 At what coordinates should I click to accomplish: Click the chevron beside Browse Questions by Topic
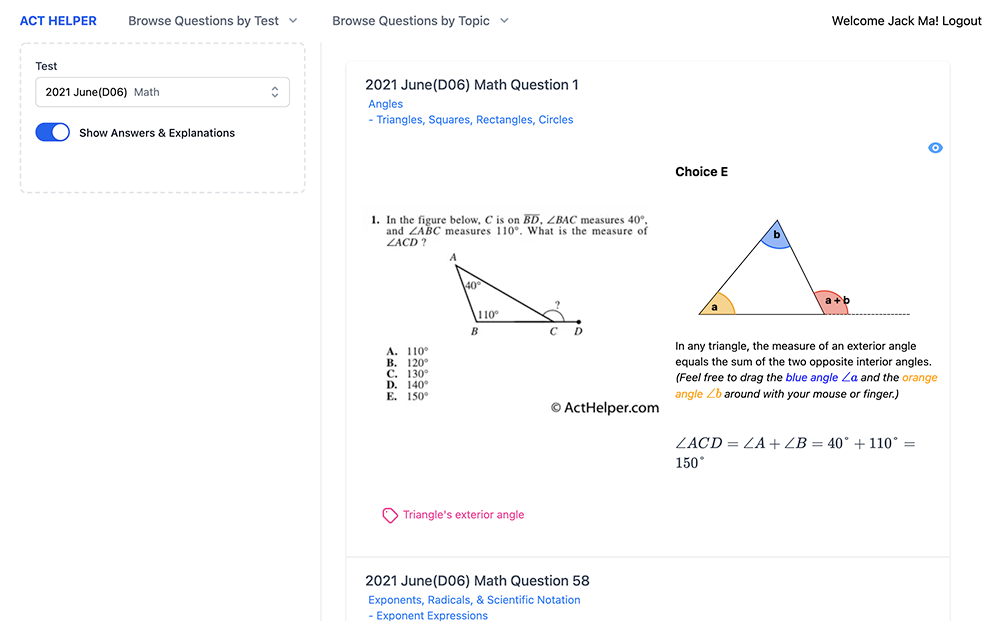click(x=504, y=21)
